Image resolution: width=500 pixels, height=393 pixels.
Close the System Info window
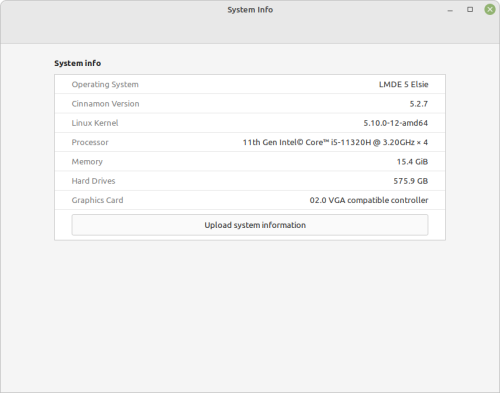click(490, 10)
